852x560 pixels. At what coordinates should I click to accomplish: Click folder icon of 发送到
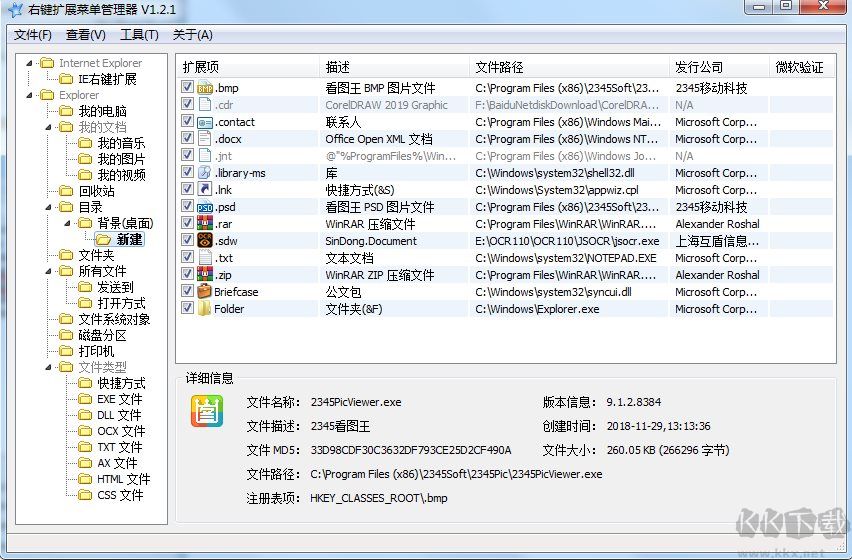pos(85,287)
